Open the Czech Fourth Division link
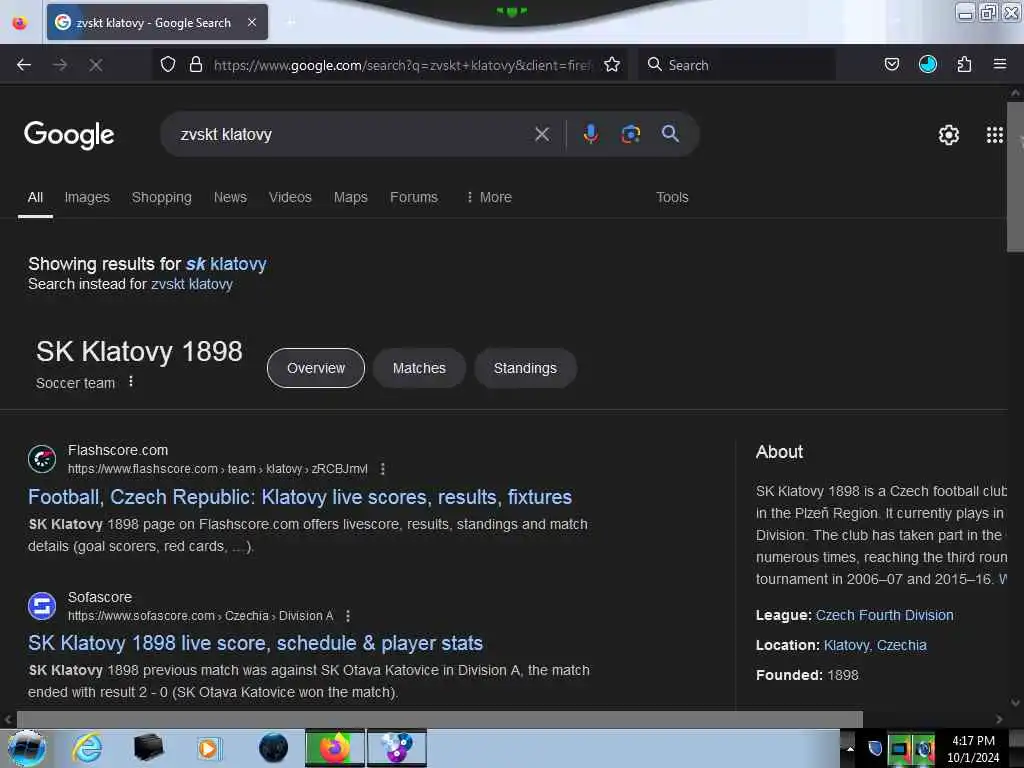 [884, 615]
